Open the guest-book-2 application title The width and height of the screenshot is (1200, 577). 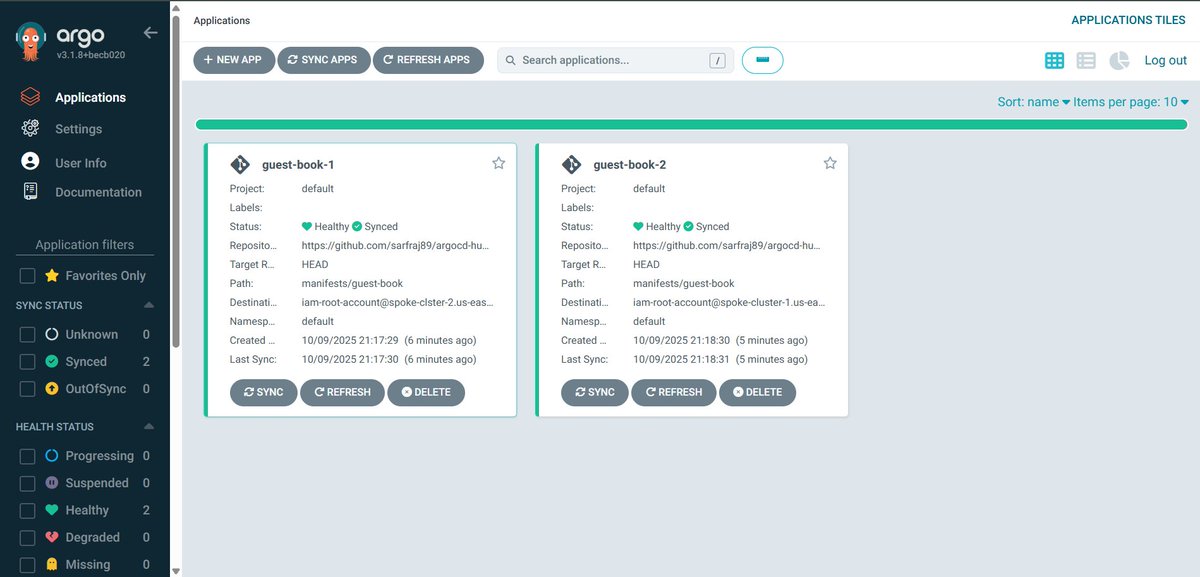630,165
